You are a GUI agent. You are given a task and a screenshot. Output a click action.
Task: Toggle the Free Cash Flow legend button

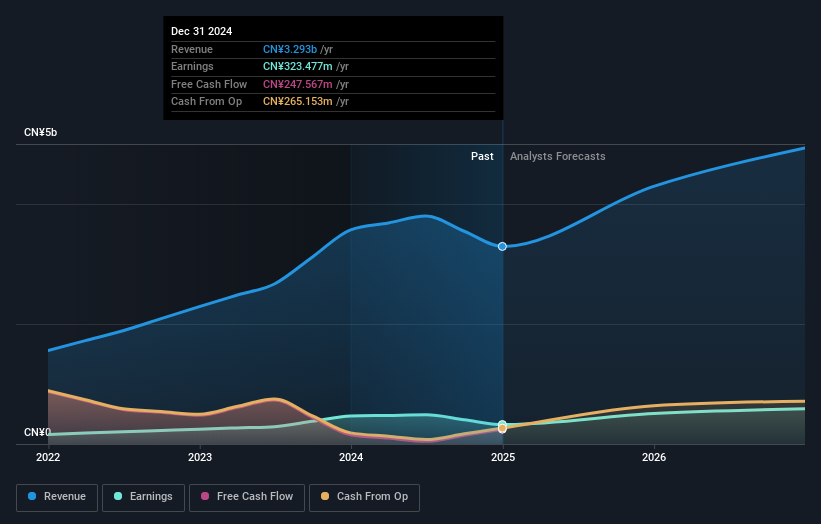[x=247, y=497]
